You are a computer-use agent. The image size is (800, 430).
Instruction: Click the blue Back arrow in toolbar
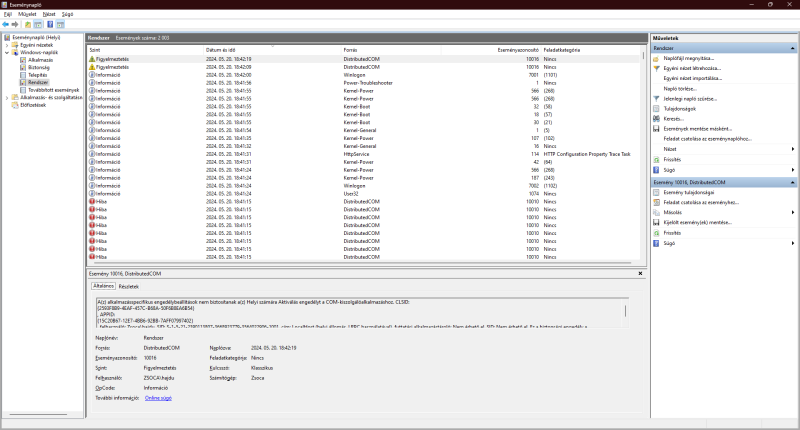6,24
